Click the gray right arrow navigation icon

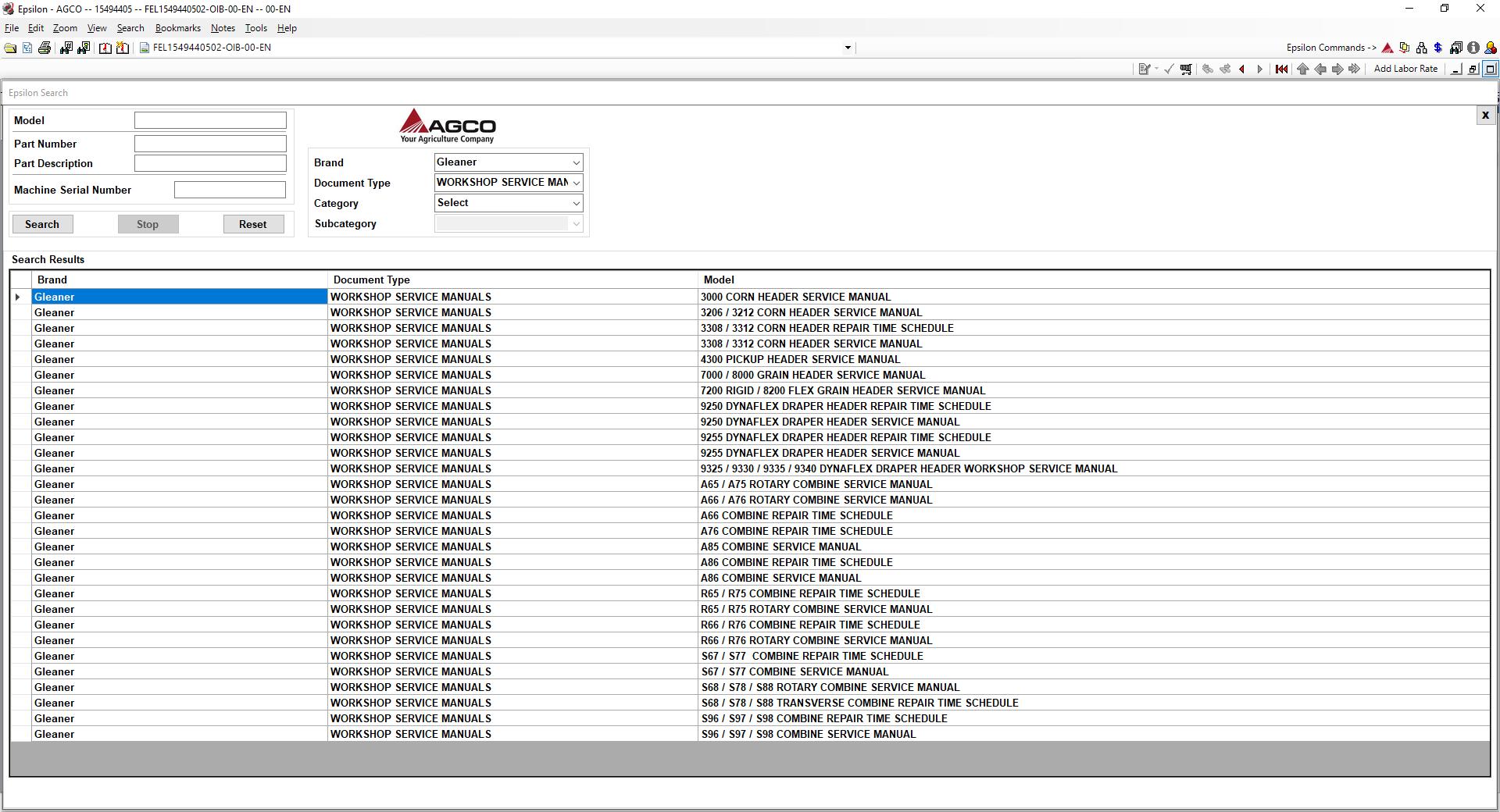coord(1337,69)
